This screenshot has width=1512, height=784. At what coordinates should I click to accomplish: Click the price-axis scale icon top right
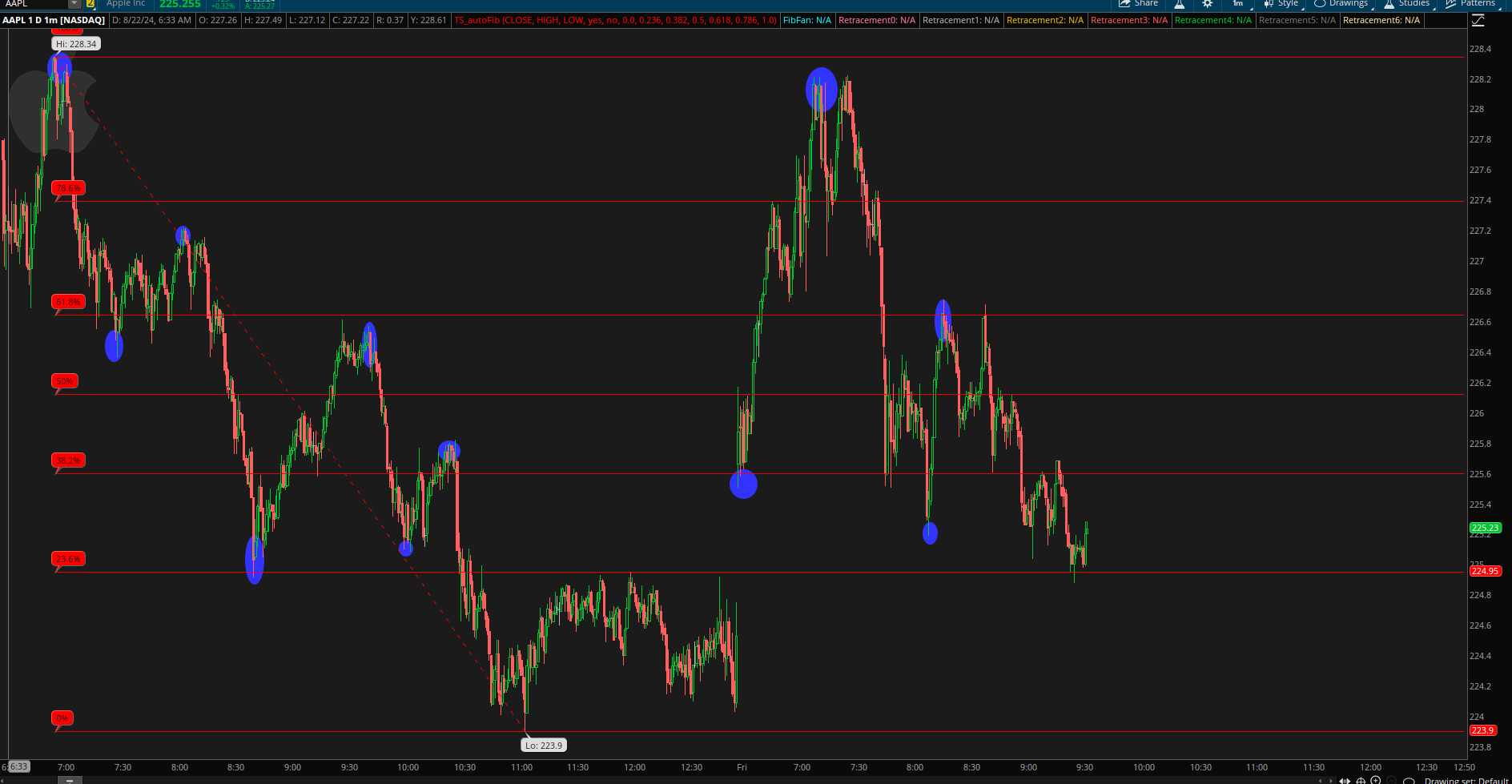1478,21
